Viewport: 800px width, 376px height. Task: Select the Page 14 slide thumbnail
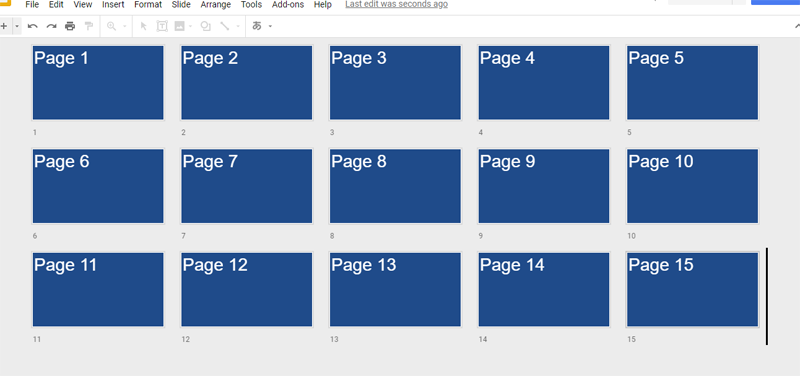[544, 289]
